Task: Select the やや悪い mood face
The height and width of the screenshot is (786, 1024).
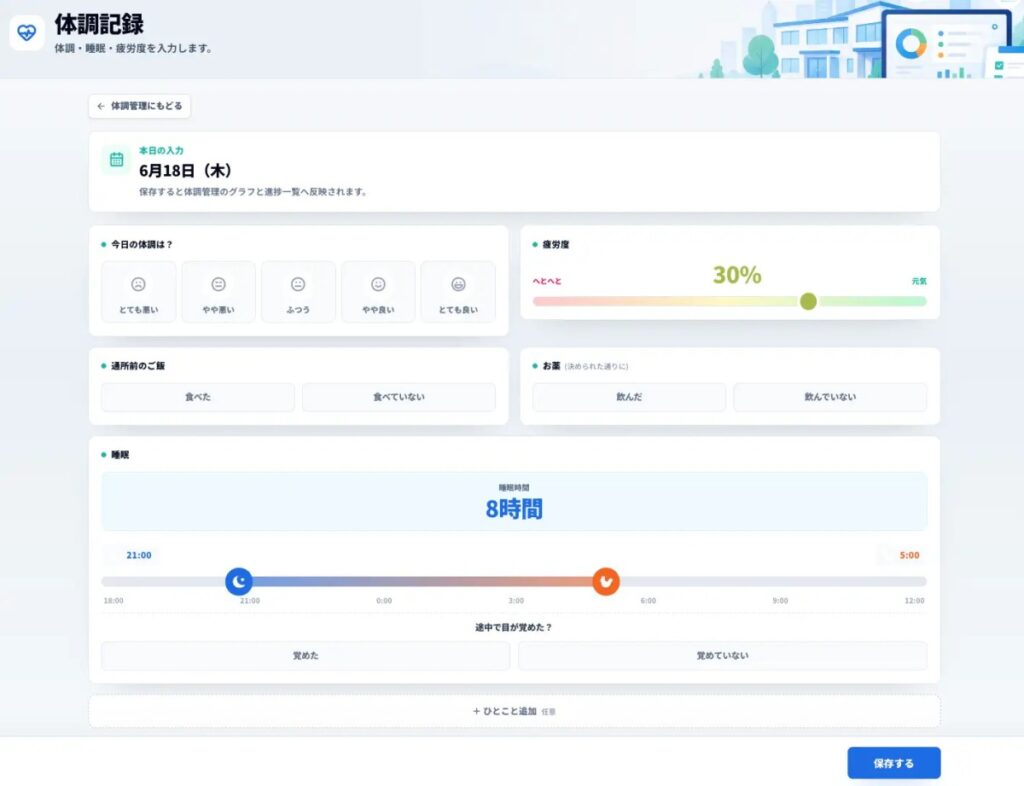Action: 218,292
